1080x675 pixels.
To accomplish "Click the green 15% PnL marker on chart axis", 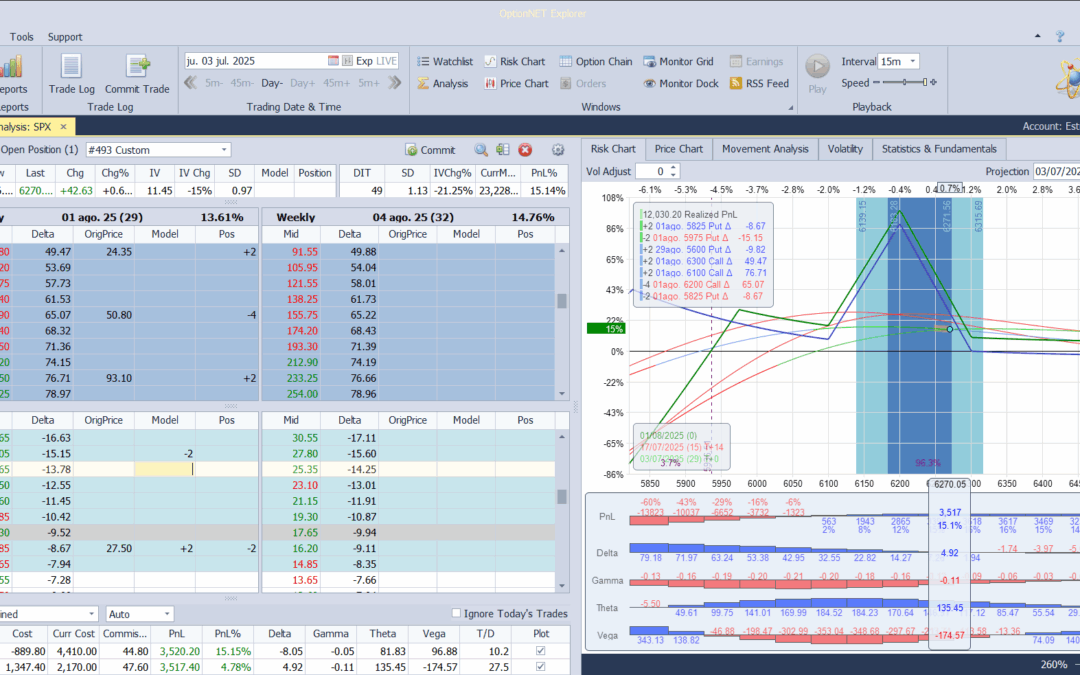I will (x=605, y=329).
